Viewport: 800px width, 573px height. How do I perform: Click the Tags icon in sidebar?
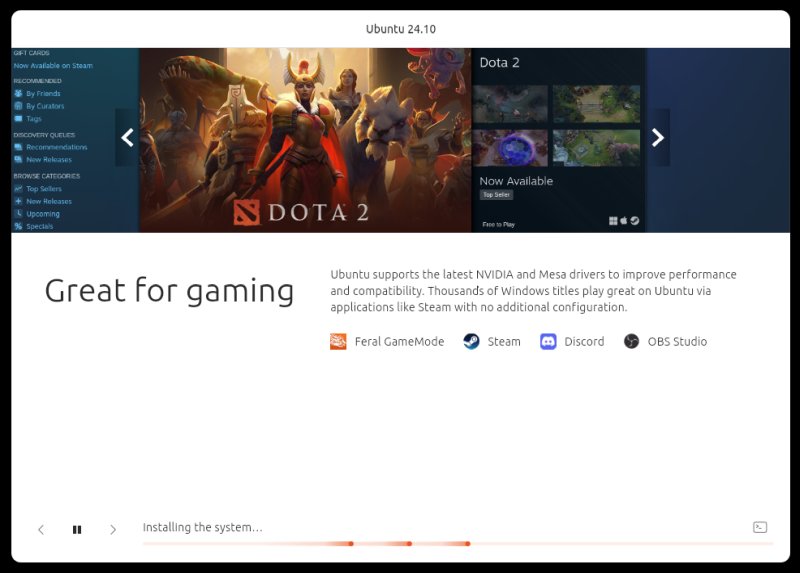coord(18,118)
